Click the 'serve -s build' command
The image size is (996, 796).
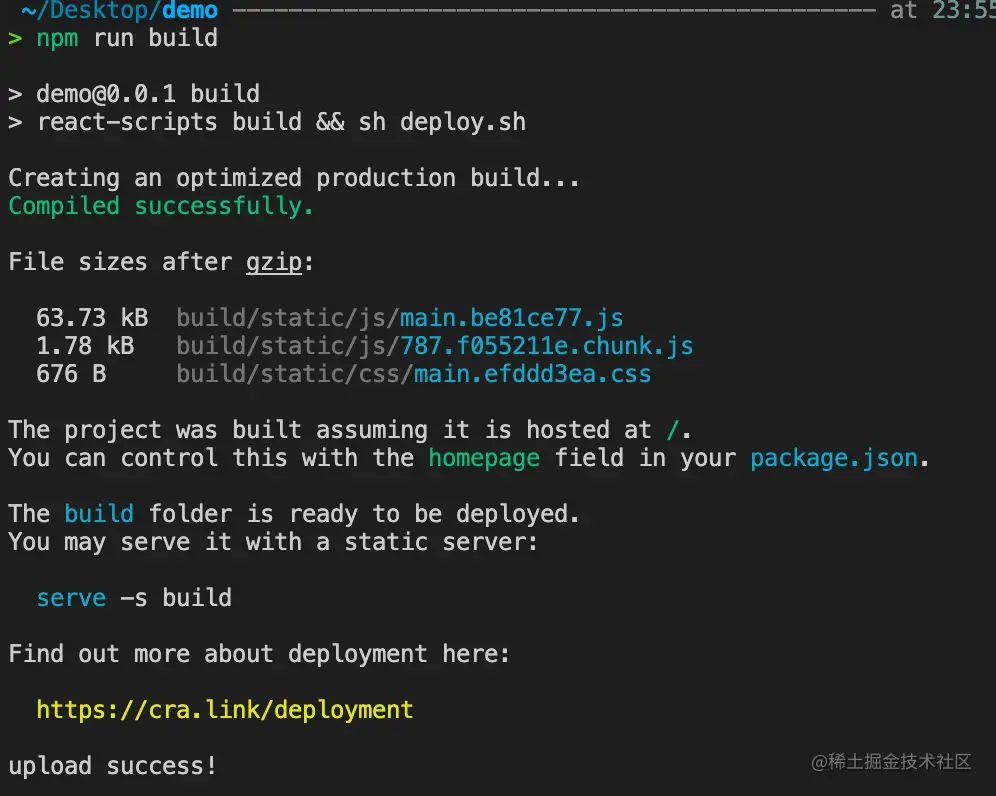(x=134, y=598)
